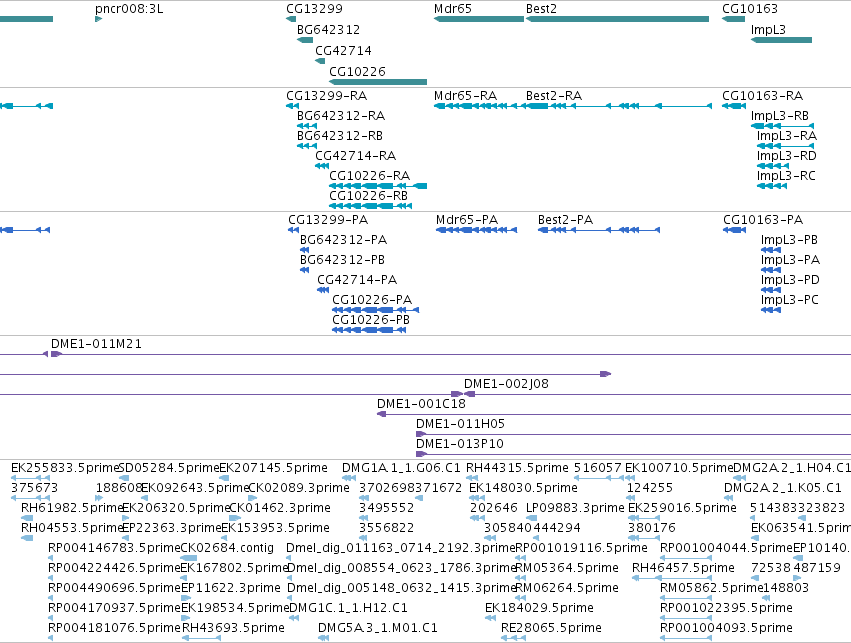Viewport: 851px width, 643px height.
Task: Click the Mdr65-PA protein glyph
Action: pos(477,230)
